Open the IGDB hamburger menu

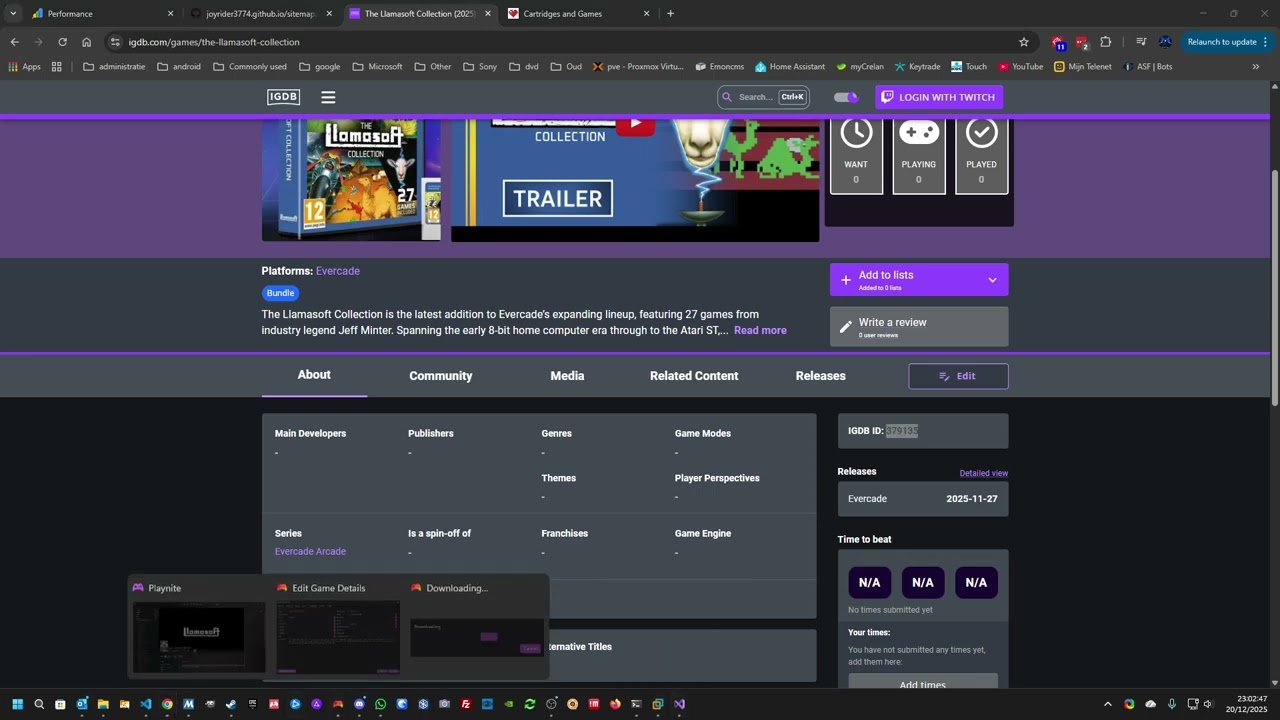pos(328,97)
